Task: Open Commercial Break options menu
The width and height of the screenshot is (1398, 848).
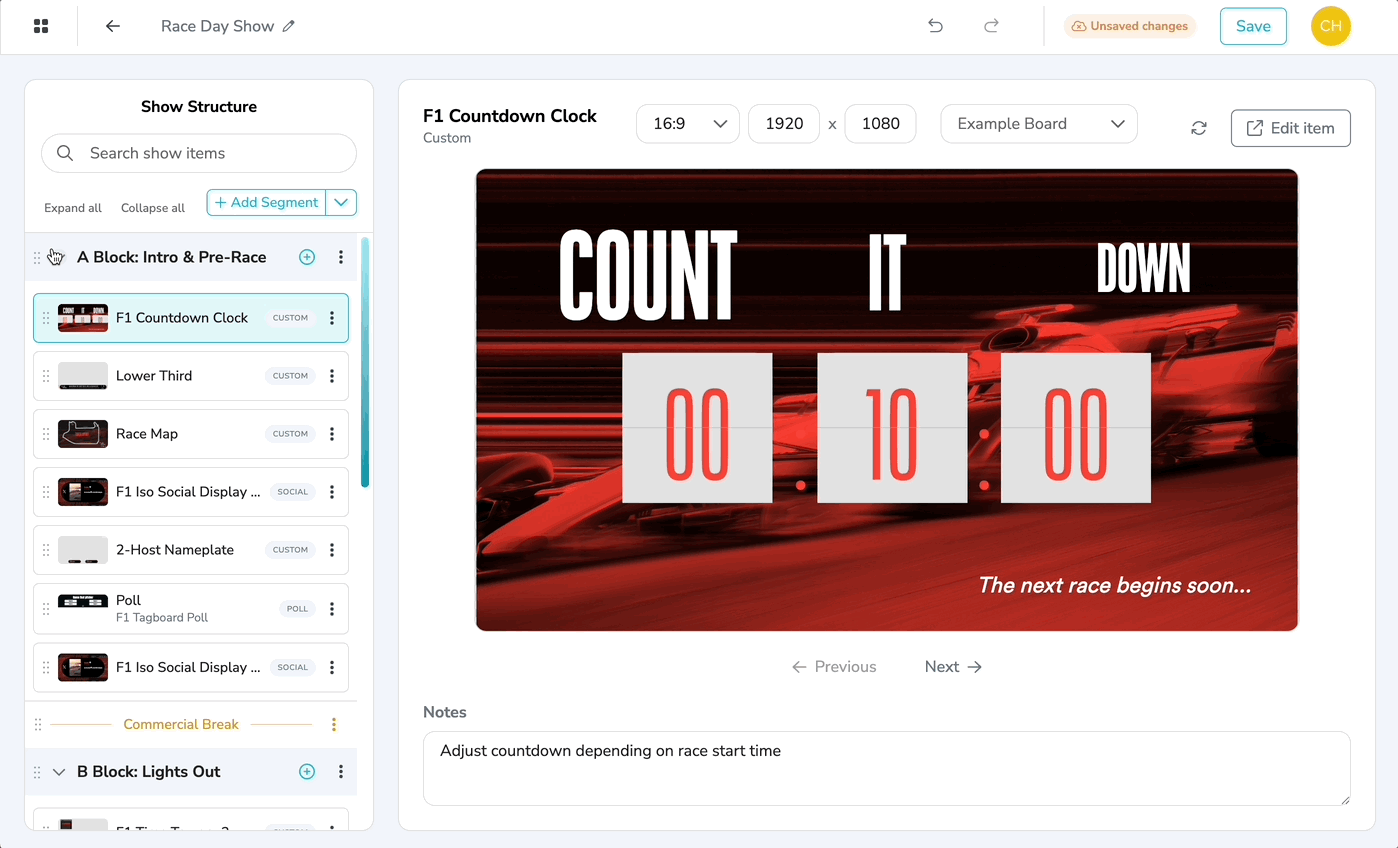Action: (x=334, y=724)
